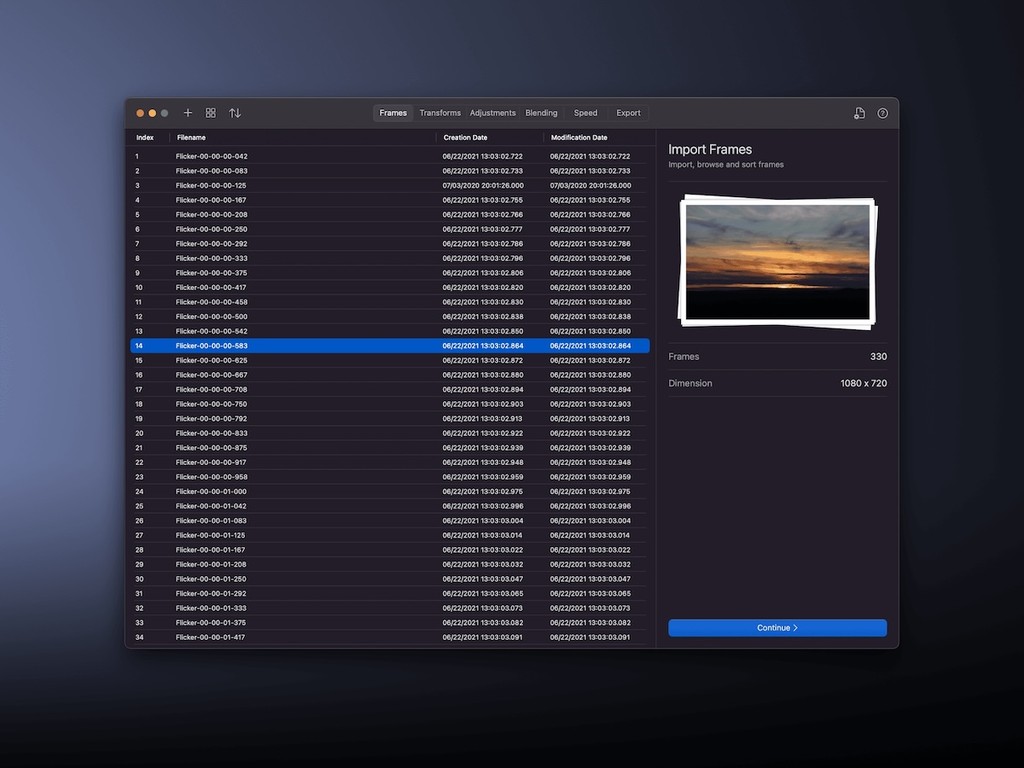Select the Blending tab
This screenshot has height=768, width=1024.
point(541,113)
